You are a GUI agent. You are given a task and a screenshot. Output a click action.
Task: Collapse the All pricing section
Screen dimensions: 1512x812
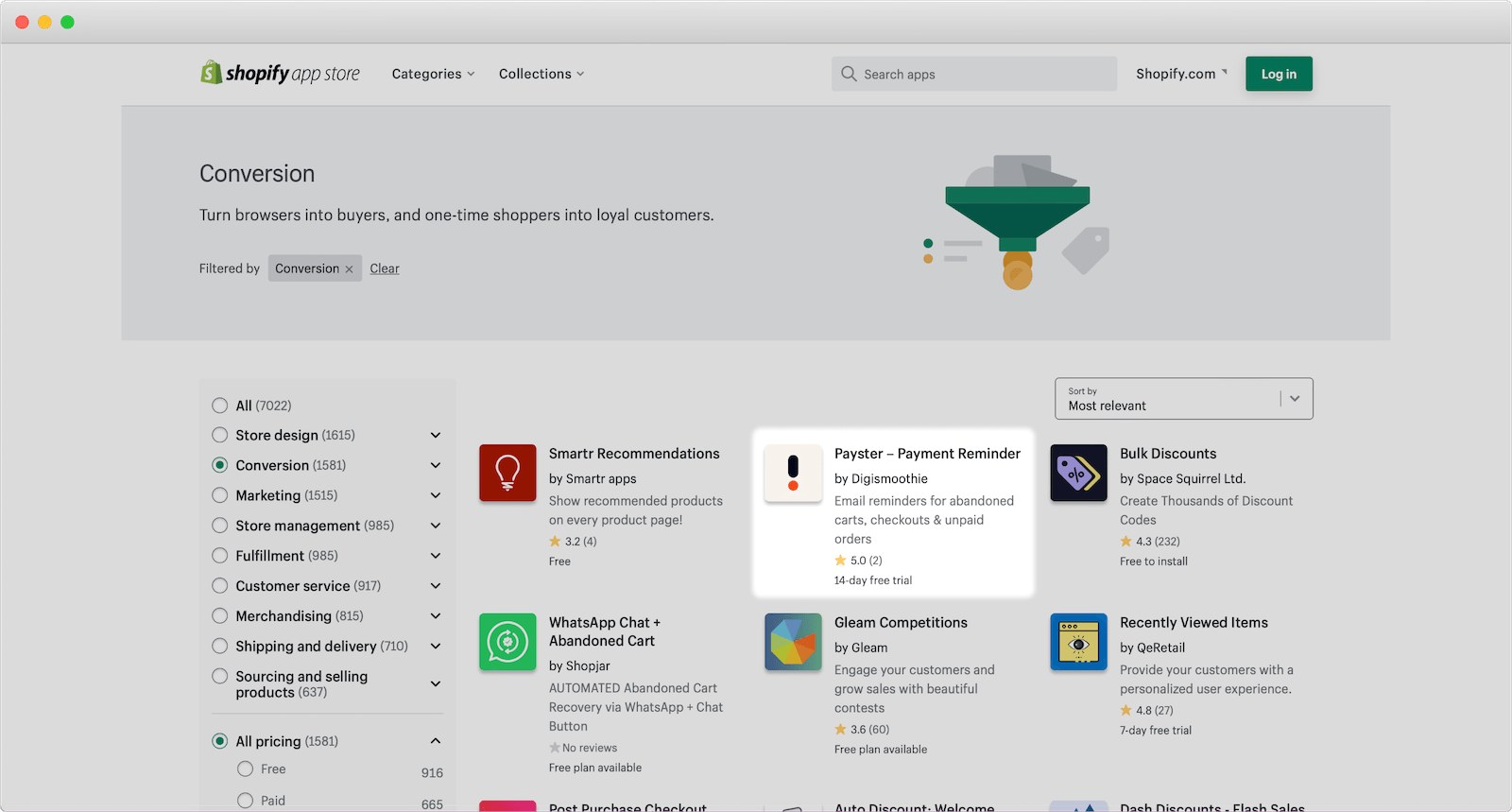[436, 741]
